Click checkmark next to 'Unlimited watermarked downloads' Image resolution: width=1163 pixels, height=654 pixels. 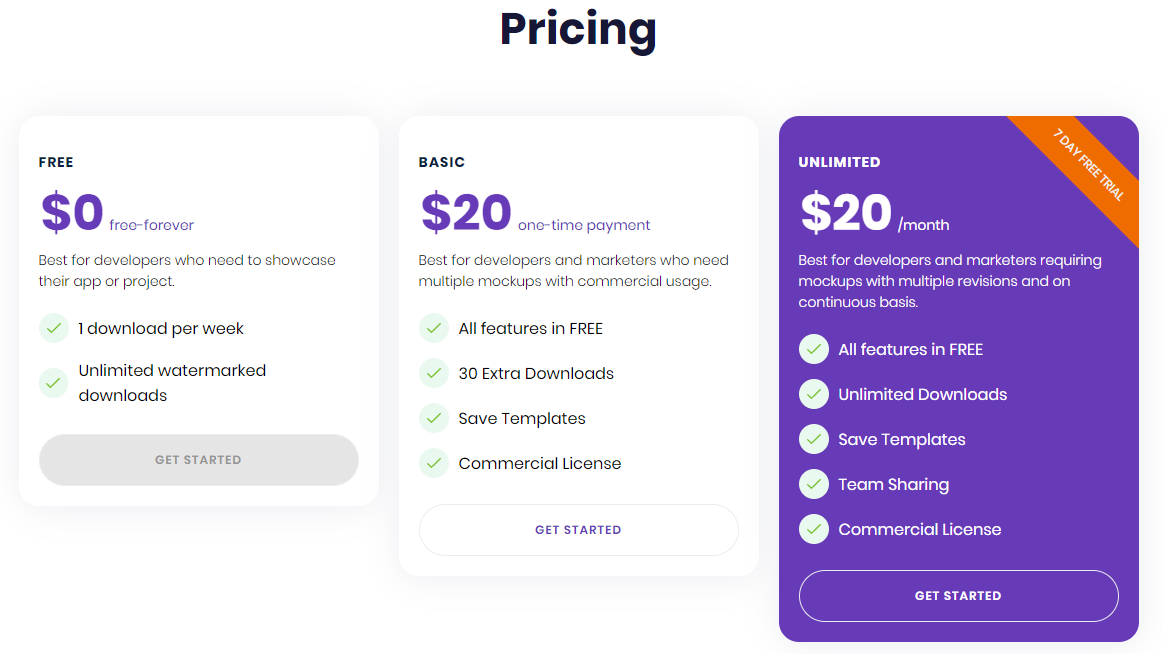[x=54, y=382]
